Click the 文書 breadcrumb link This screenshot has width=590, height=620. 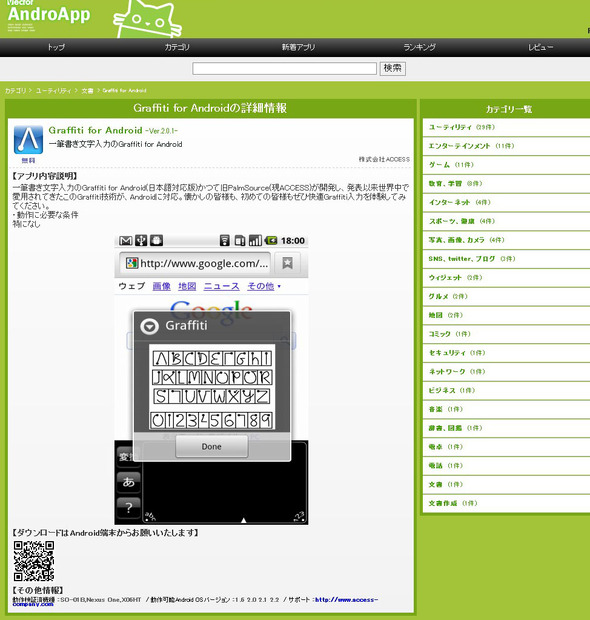click(87, 91)
